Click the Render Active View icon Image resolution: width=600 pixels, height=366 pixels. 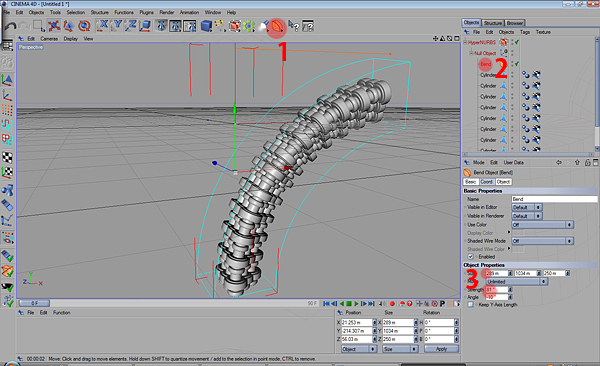point(161,26)
